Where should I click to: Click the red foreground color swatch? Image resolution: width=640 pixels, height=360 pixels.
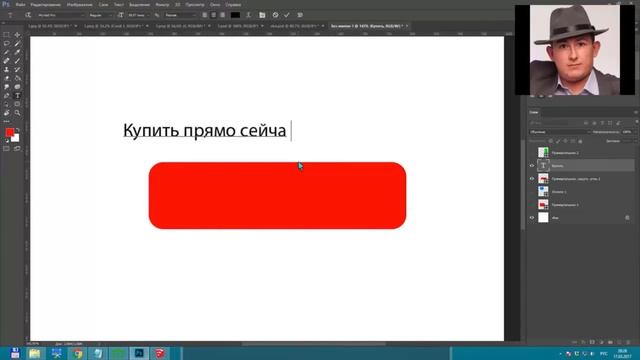pyautogui.click(x=9, y=132)
